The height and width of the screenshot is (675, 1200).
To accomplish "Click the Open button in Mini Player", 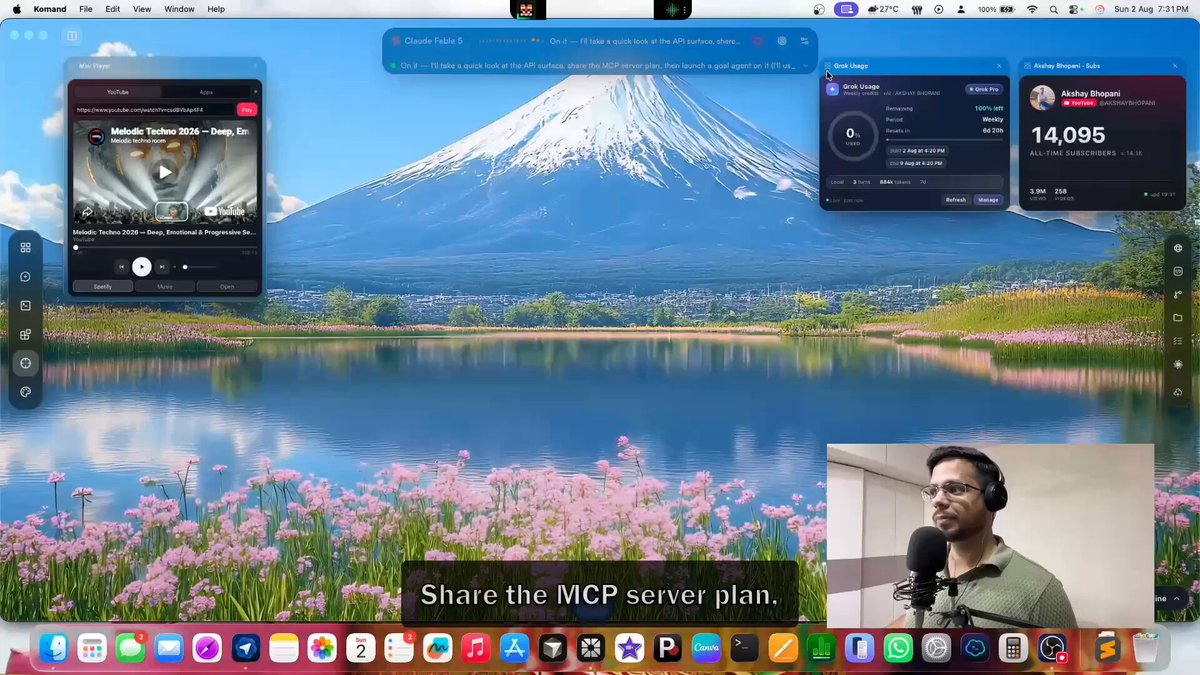I will 227,286.
